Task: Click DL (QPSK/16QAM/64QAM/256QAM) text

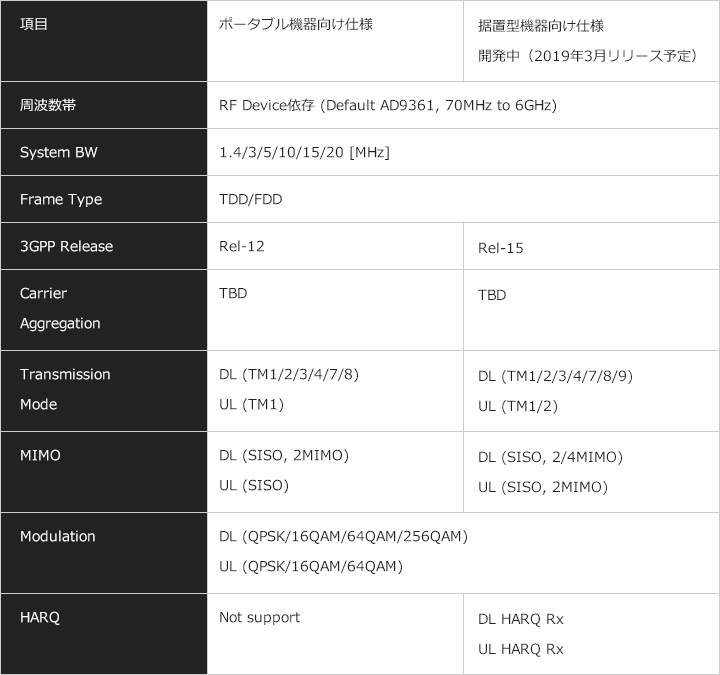Action: click(343, 536)
